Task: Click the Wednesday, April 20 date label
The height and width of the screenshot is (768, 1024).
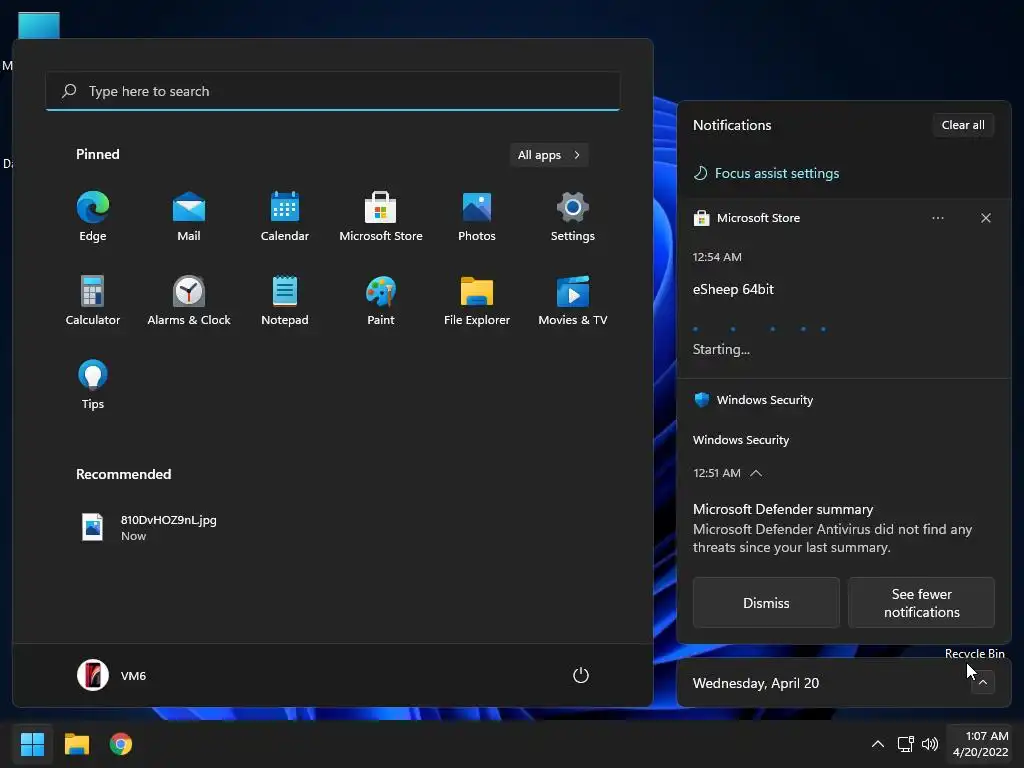Action: 756,683
